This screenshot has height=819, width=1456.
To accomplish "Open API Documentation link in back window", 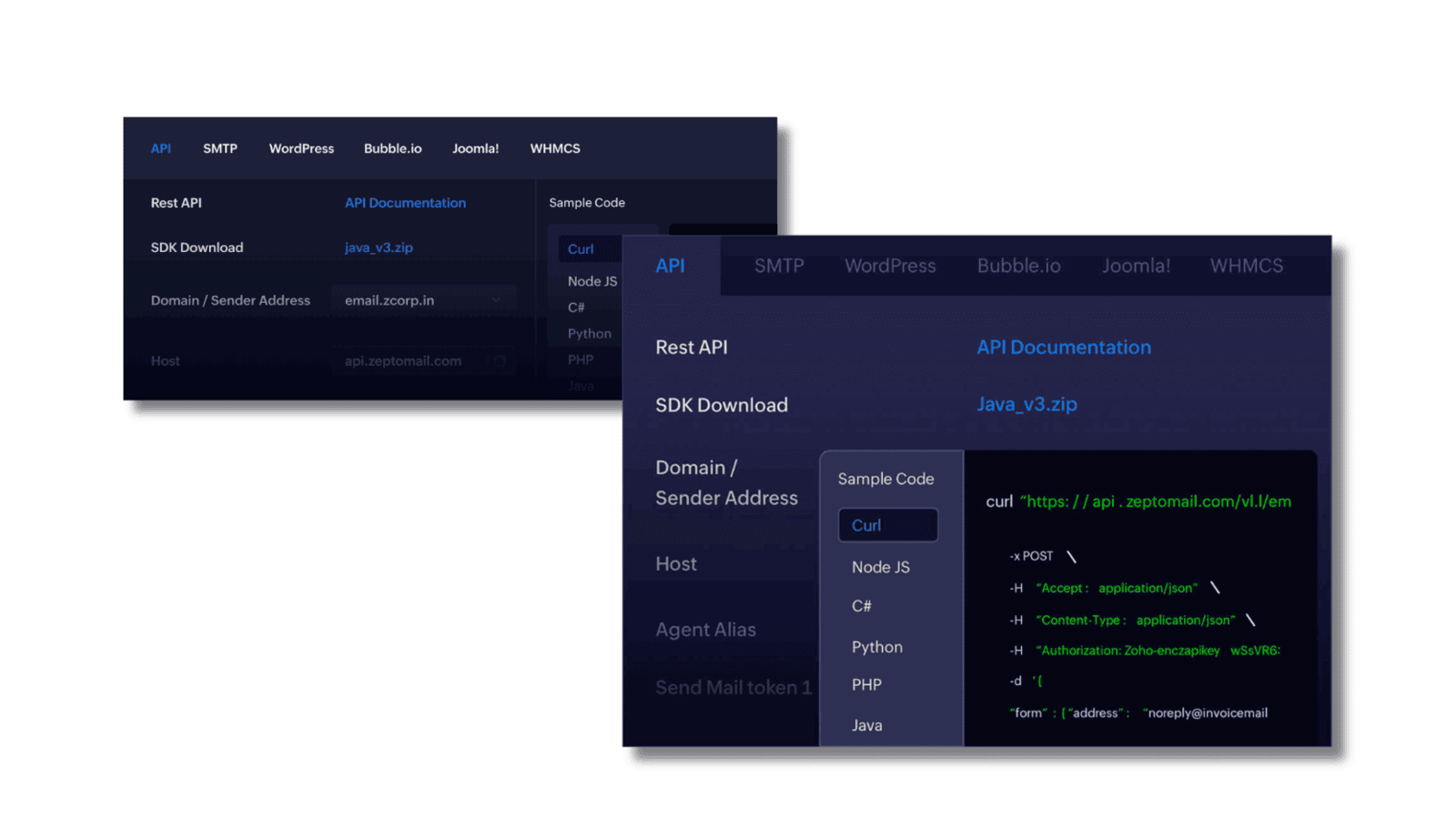I will point(405,203).
